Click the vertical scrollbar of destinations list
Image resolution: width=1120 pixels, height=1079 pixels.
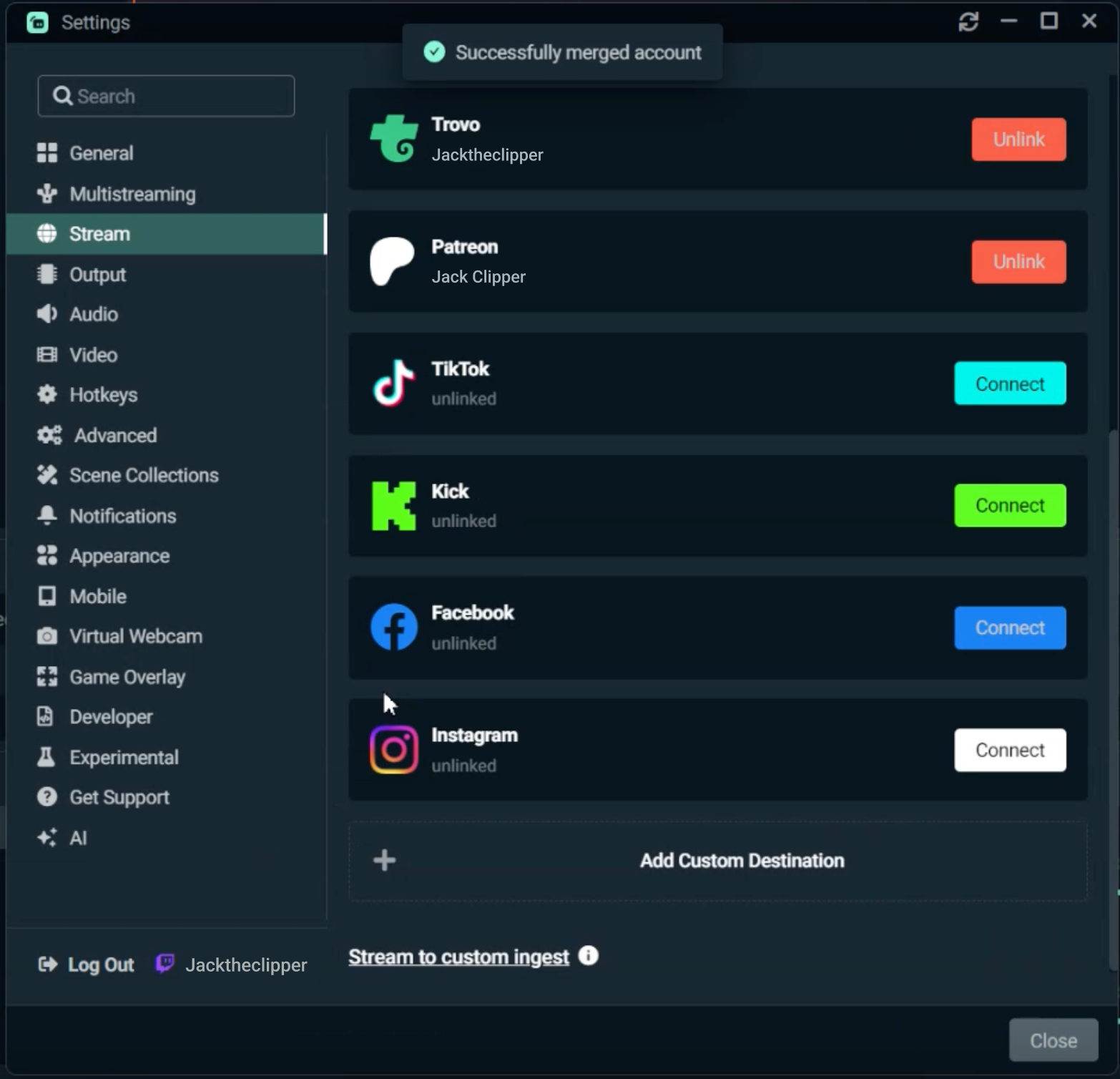point(1114,700)
